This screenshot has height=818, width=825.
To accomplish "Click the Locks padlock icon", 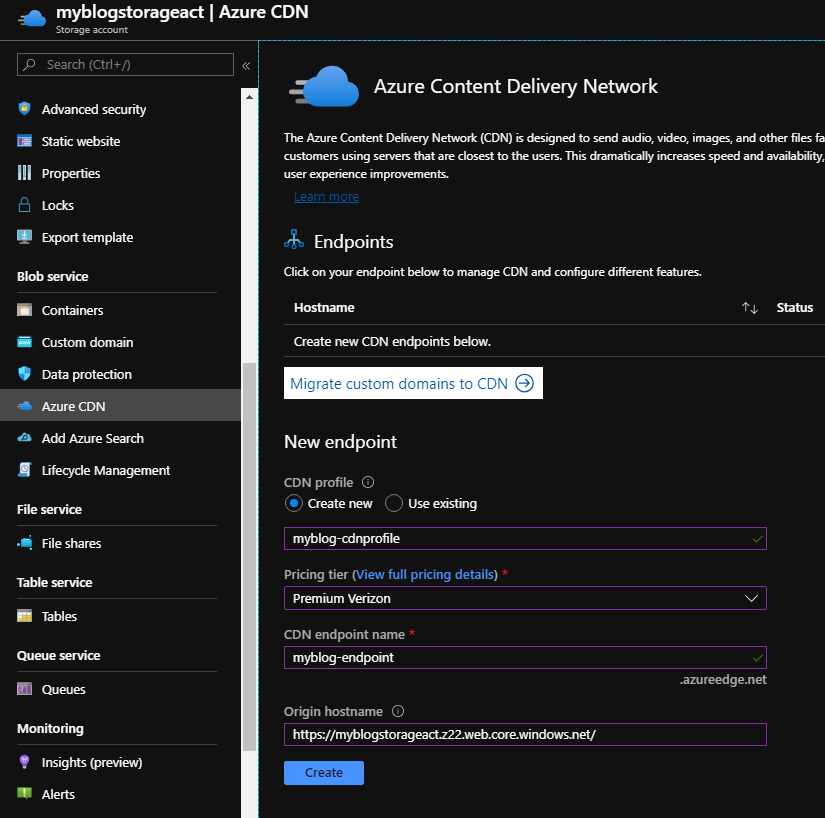I will [25, 205].
